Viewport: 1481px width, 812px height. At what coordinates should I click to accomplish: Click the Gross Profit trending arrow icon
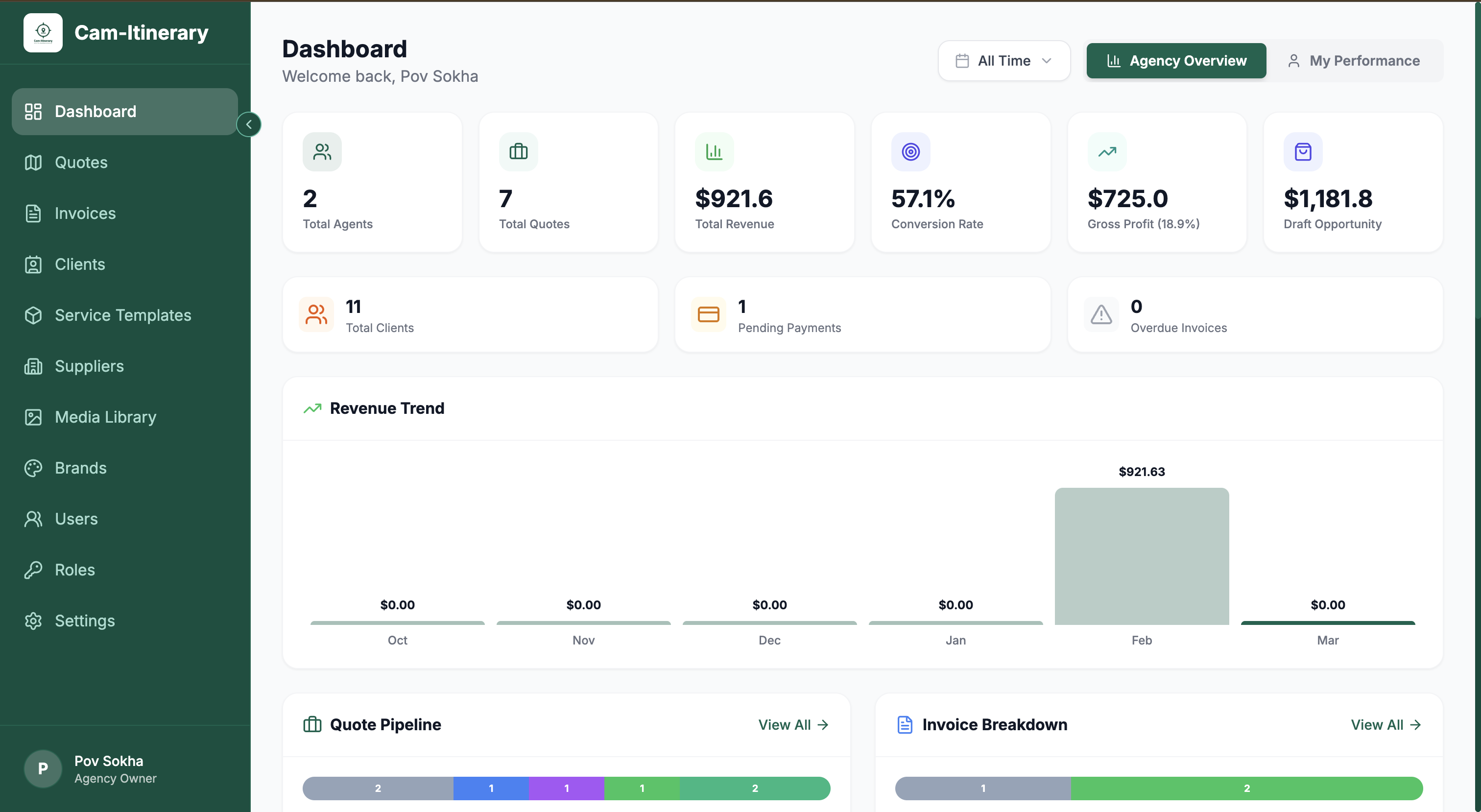[x=1107, y=152]
